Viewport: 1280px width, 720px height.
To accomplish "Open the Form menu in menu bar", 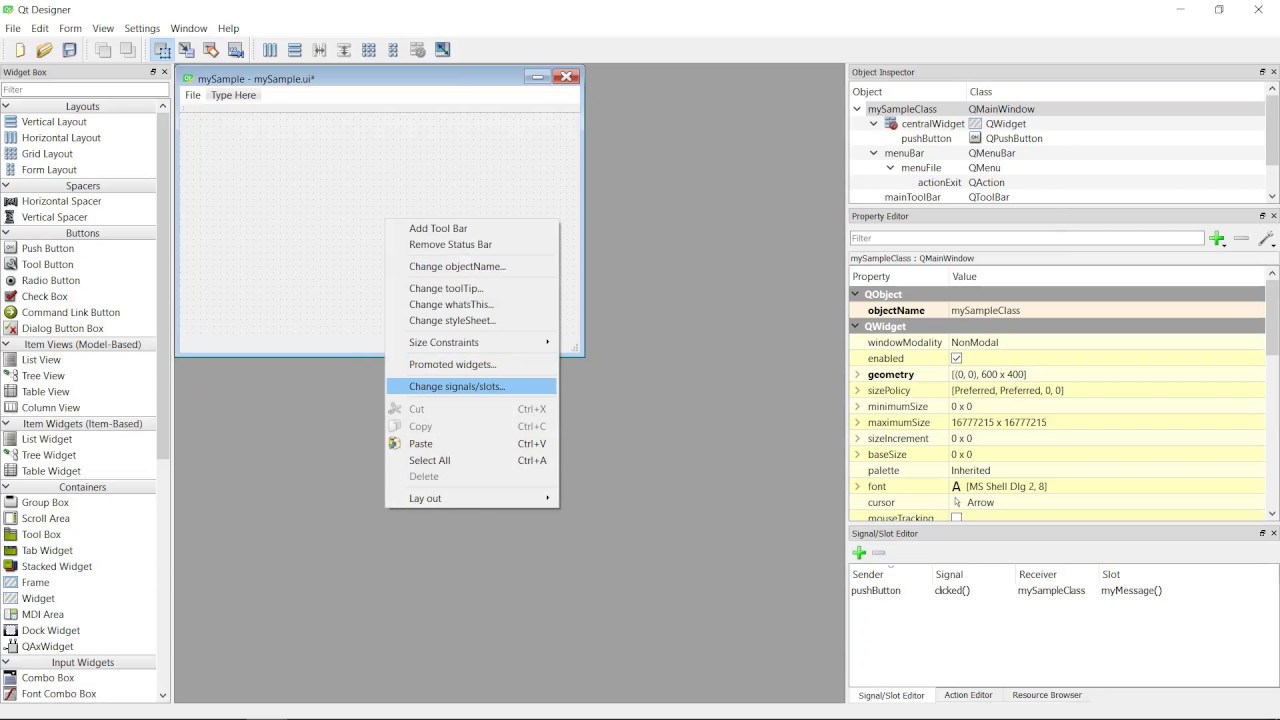I will tap(70, 28).
